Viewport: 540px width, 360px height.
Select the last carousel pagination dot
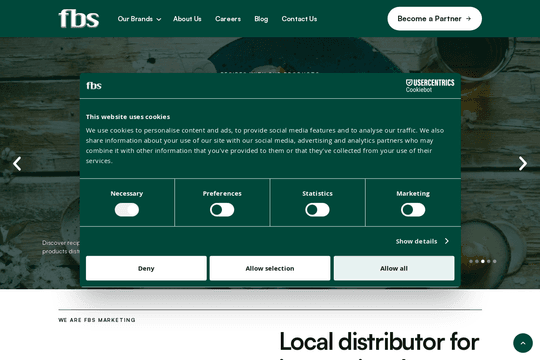[495, 261]
